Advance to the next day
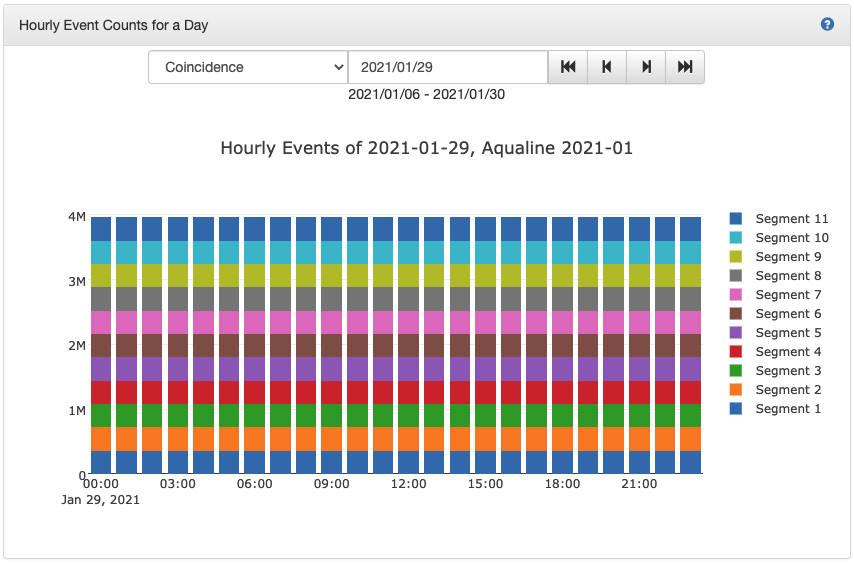Viewport: 854px width, 563px height. [x=646, y=67]
